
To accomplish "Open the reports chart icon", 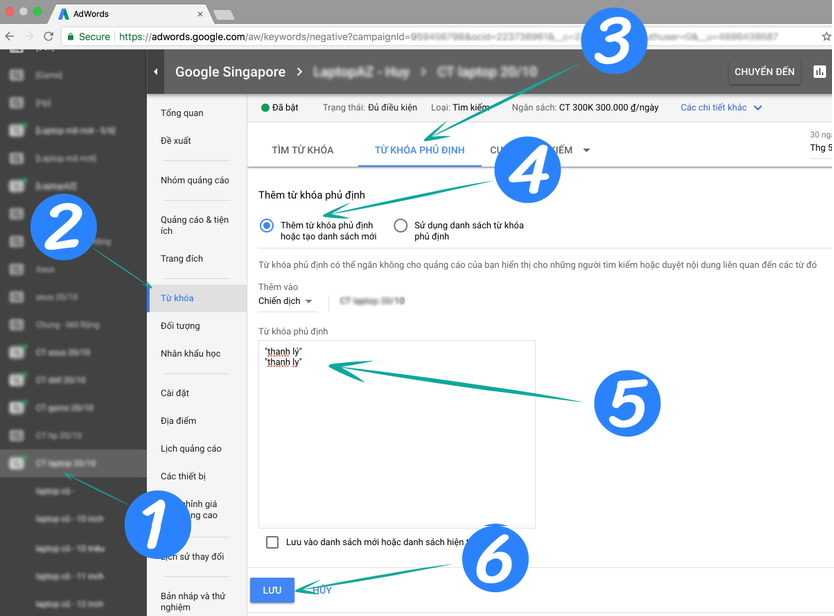I will (x=819, y=72).
